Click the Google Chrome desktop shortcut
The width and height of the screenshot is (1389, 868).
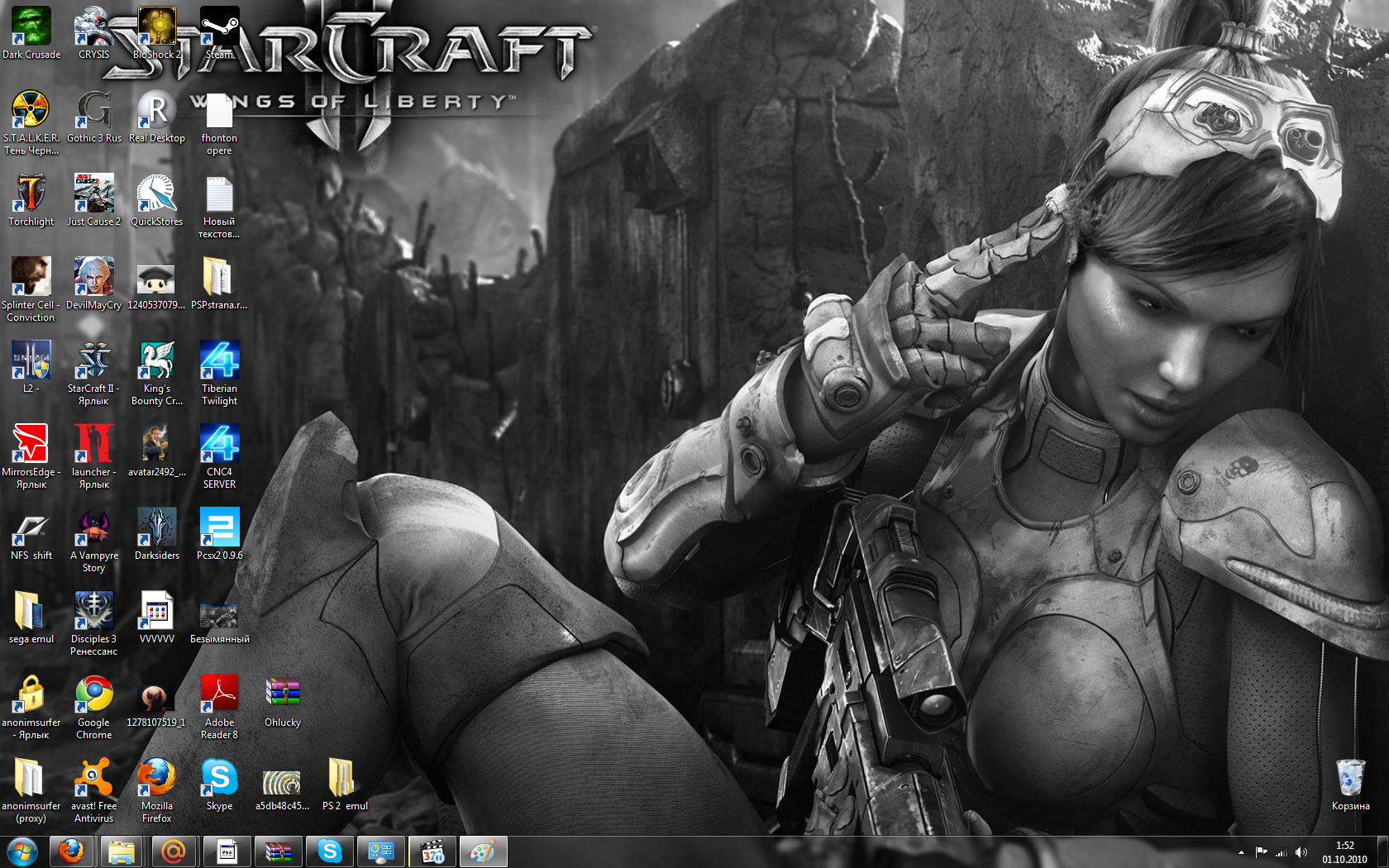[x=94, y=707]
